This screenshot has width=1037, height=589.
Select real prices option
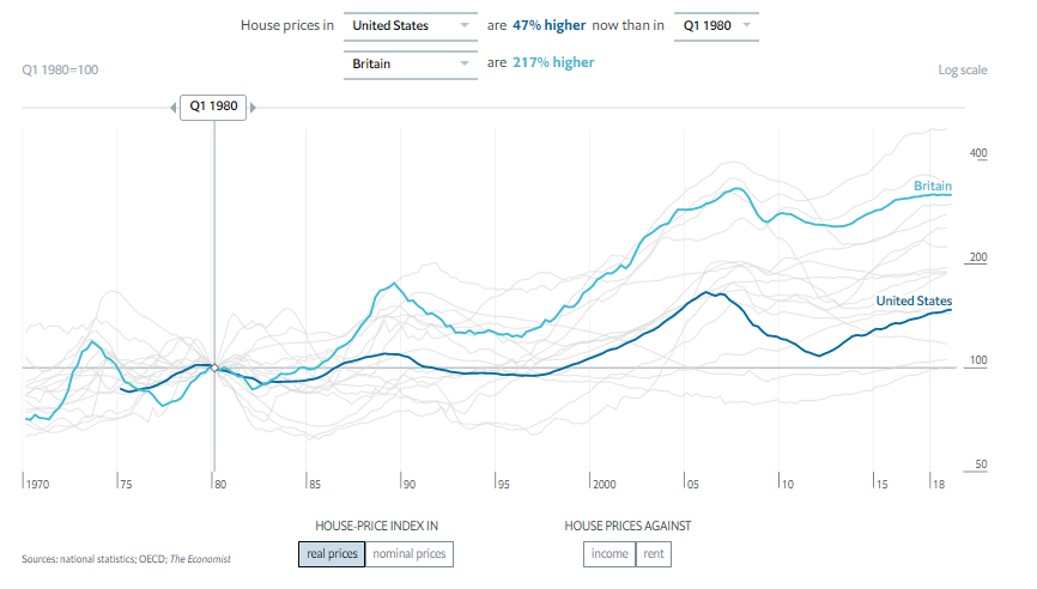point(333,552)
